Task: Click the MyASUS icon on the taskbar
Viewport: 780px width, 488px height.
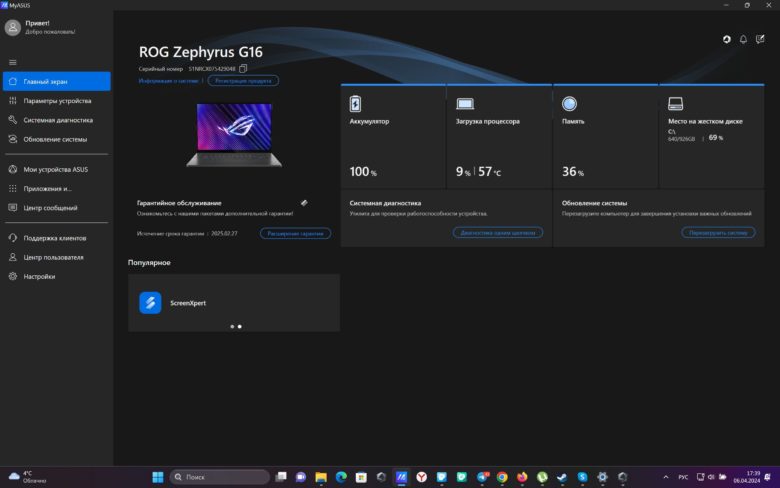Action: pos(401,477)
